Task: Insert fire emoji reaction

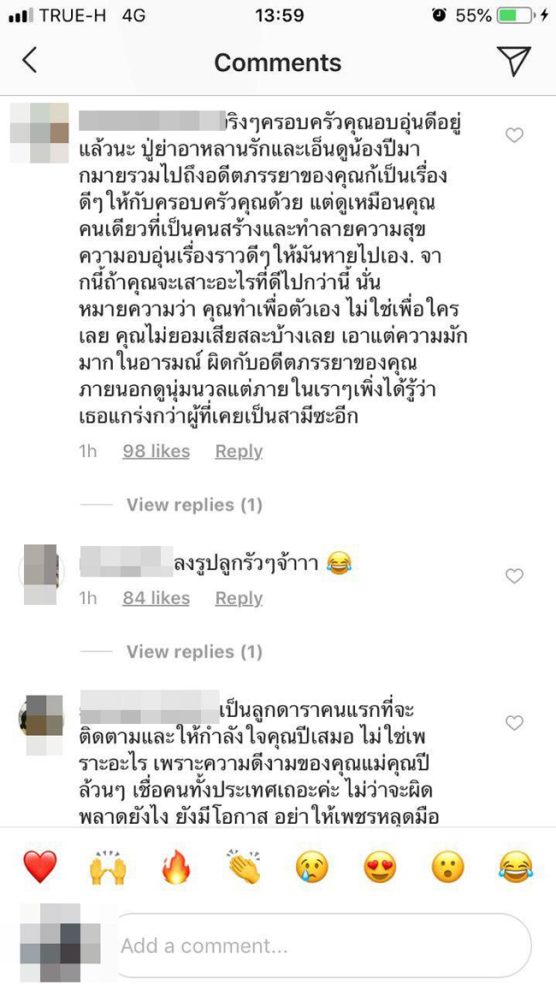Action: point(176,867)
